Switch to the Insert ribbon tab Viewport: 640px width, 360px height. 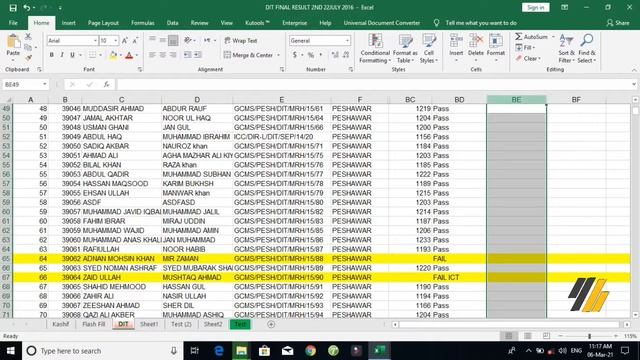tap(69, 23)
